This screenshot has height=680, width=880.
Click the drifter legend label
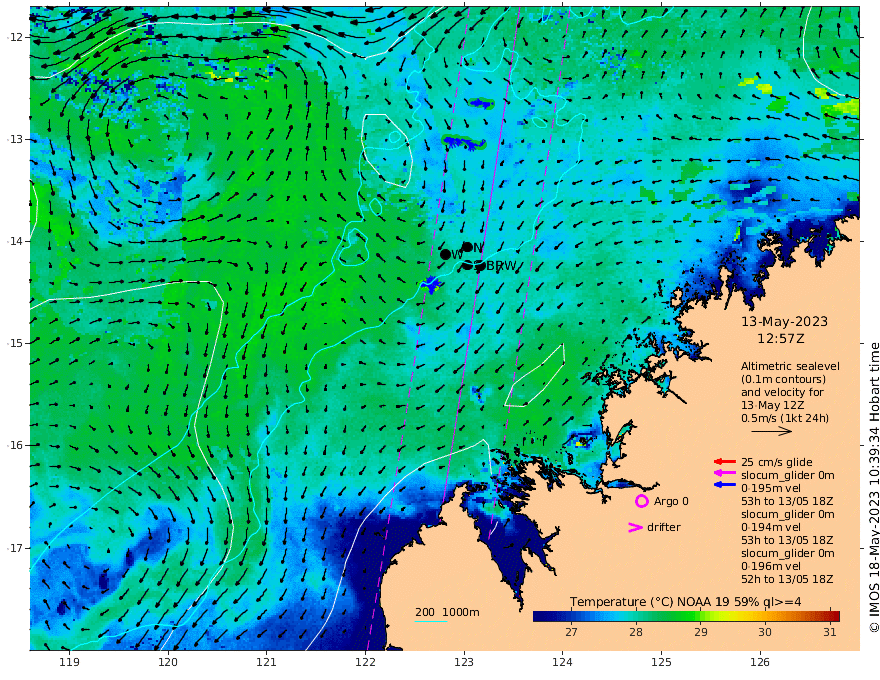coord(664,527)
